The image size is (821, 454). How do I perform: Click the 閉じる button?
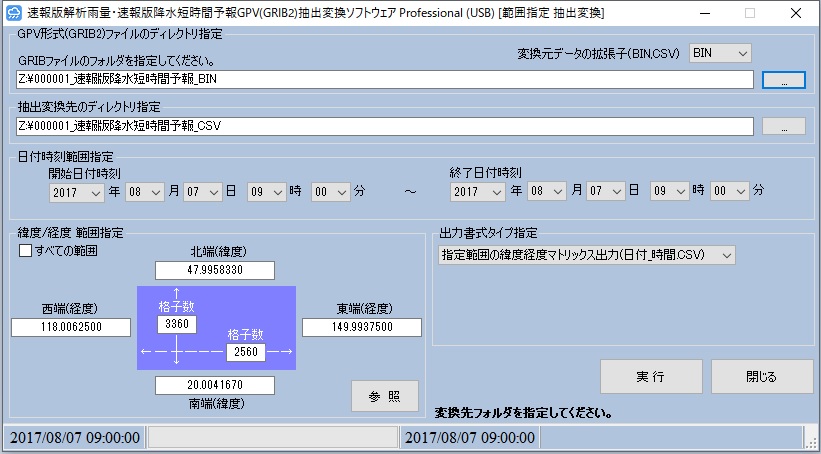(x=762, y=377)
